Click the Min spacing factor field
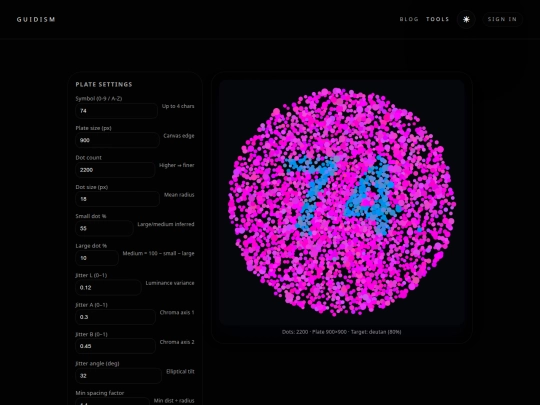 point(112,402)
